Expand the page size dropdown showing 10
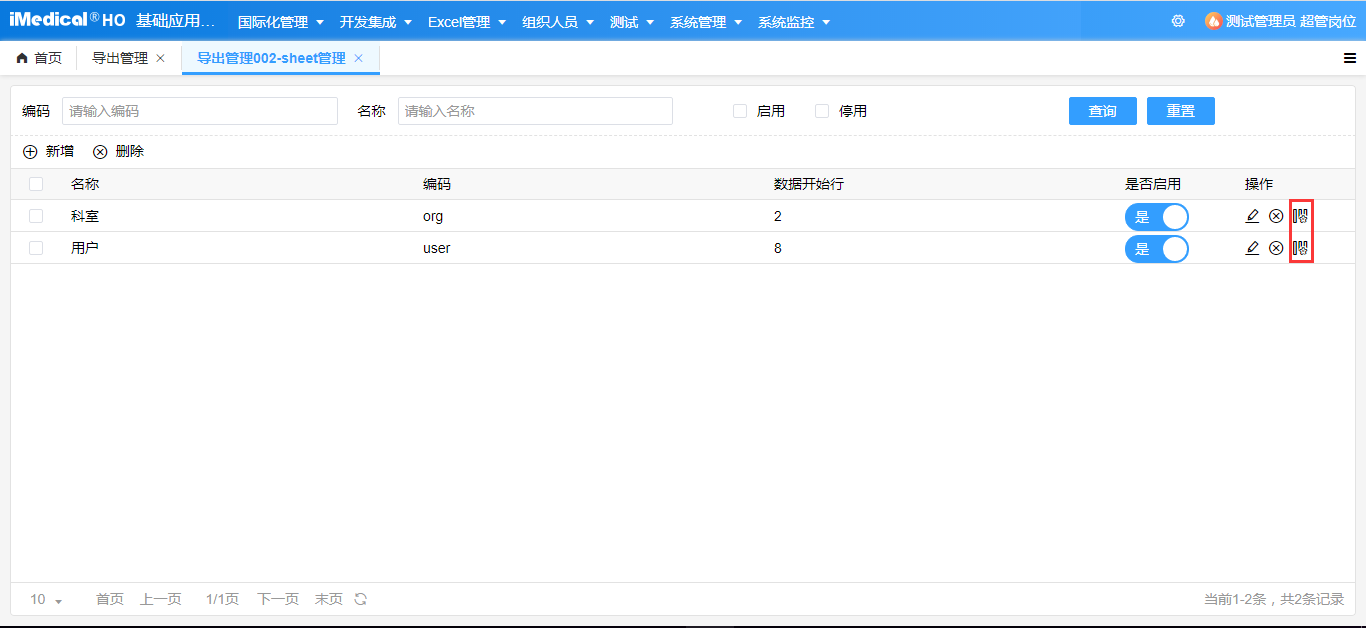This screenshot has width=1366, height=628. pyautogui.click(x=44, y=598)
